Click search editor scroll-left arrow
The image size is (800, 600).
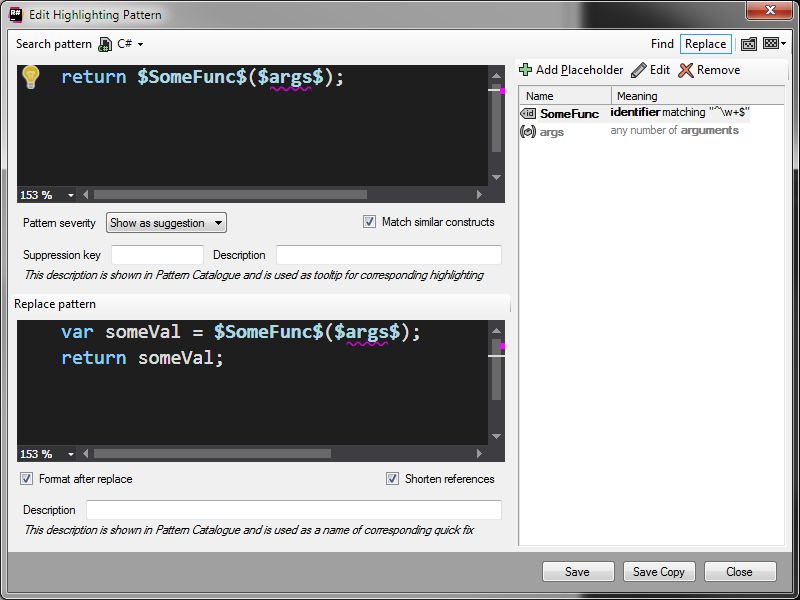(x=86, y=194)
